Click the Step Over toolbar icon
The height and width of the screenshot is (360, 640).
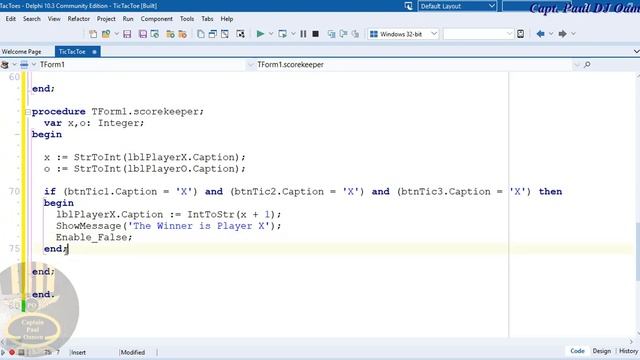pos(343,34)
